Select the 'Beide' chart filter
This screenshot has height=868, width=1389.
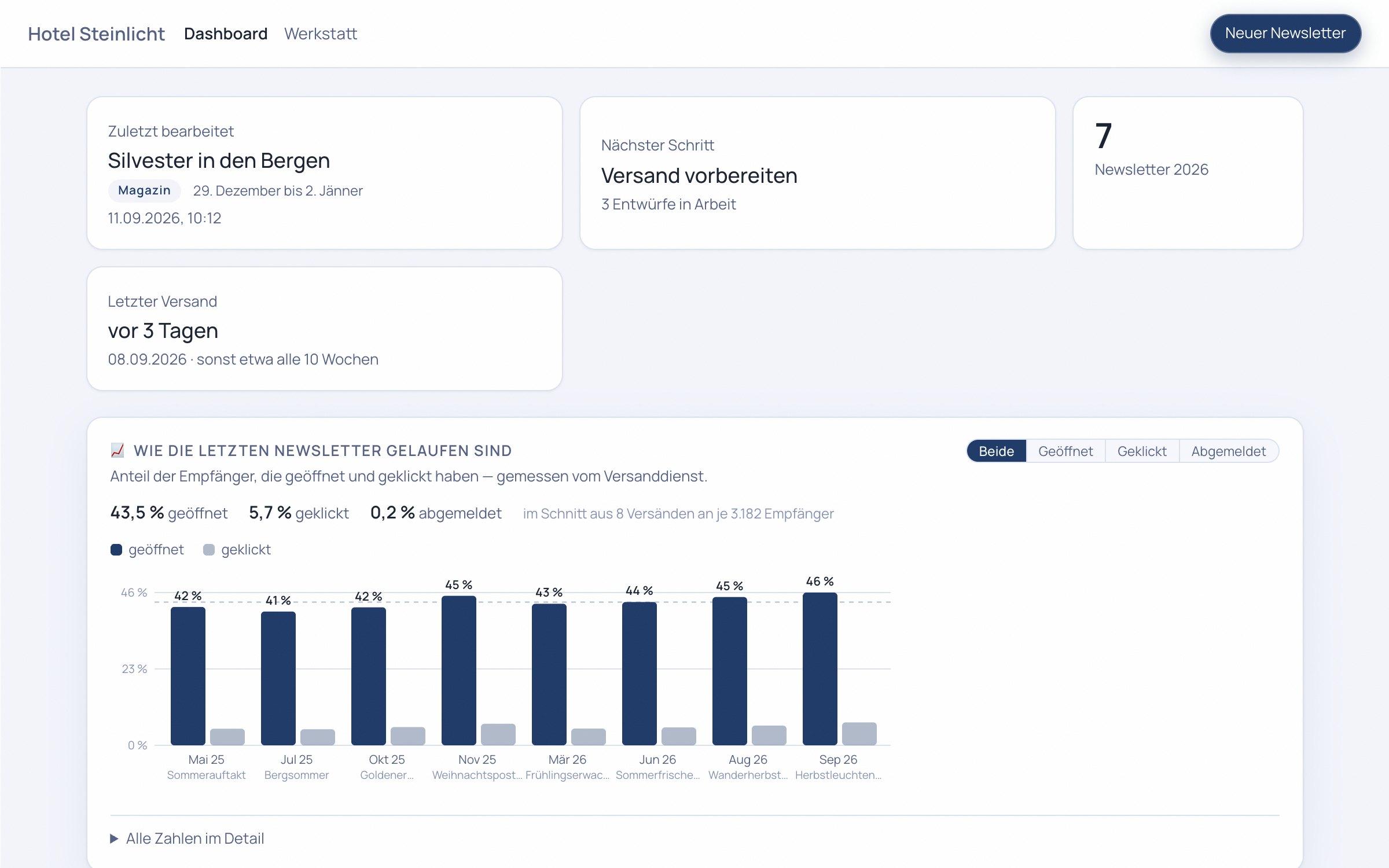[x=996, y=451]
